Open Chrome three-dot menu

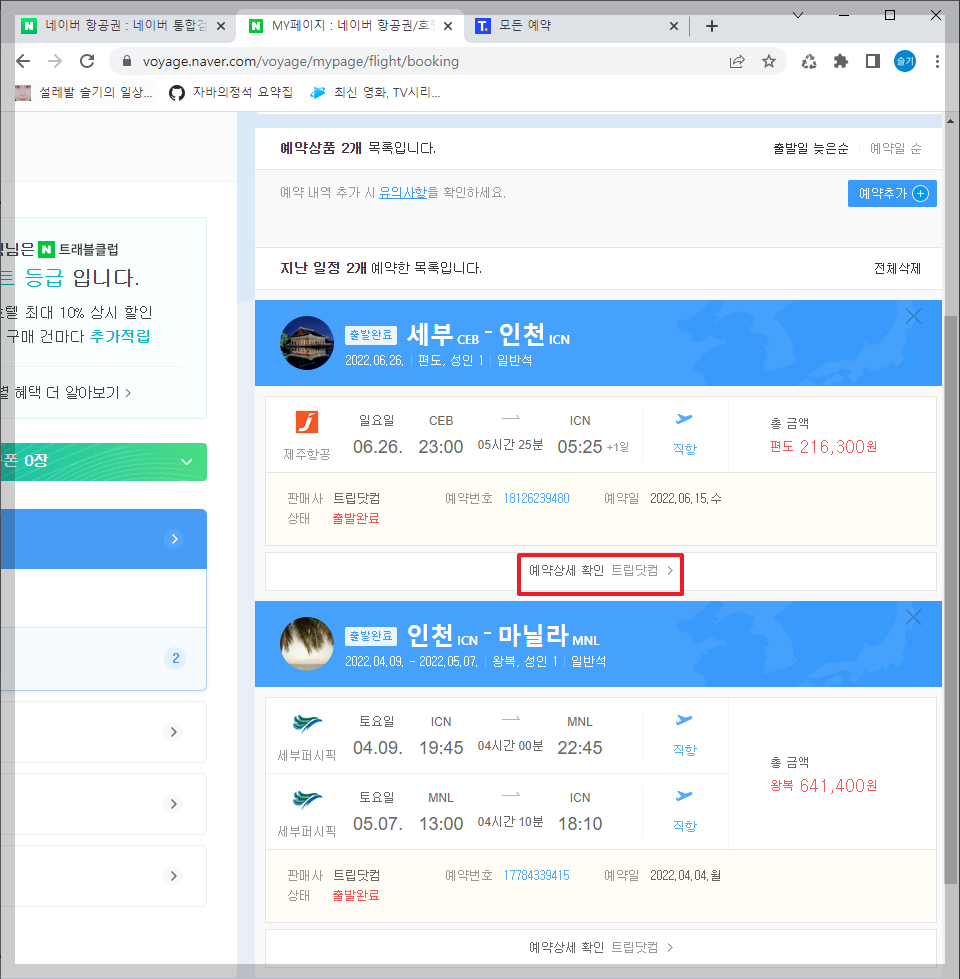click(937, 61)
